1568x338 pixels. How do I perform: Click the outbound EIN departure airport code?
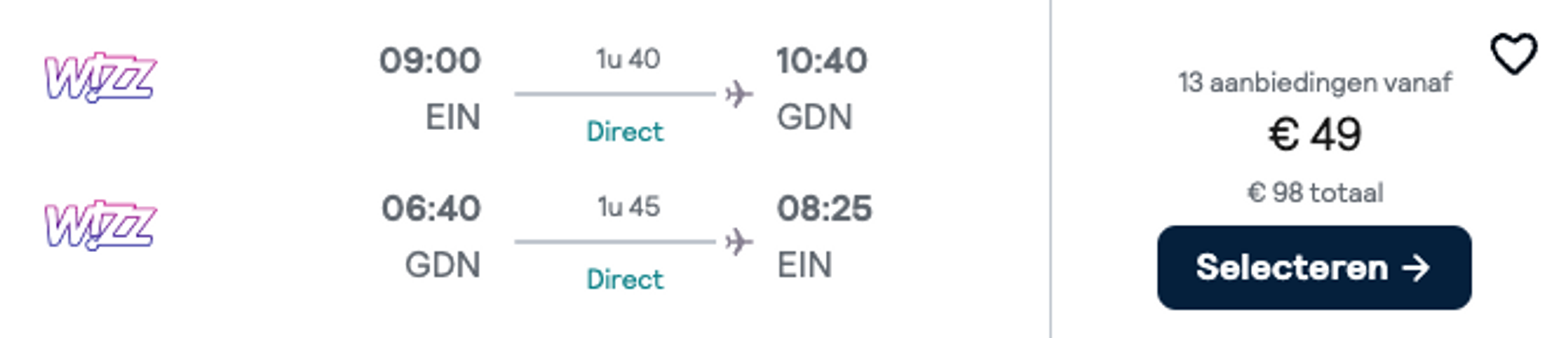tap(453, 117)
